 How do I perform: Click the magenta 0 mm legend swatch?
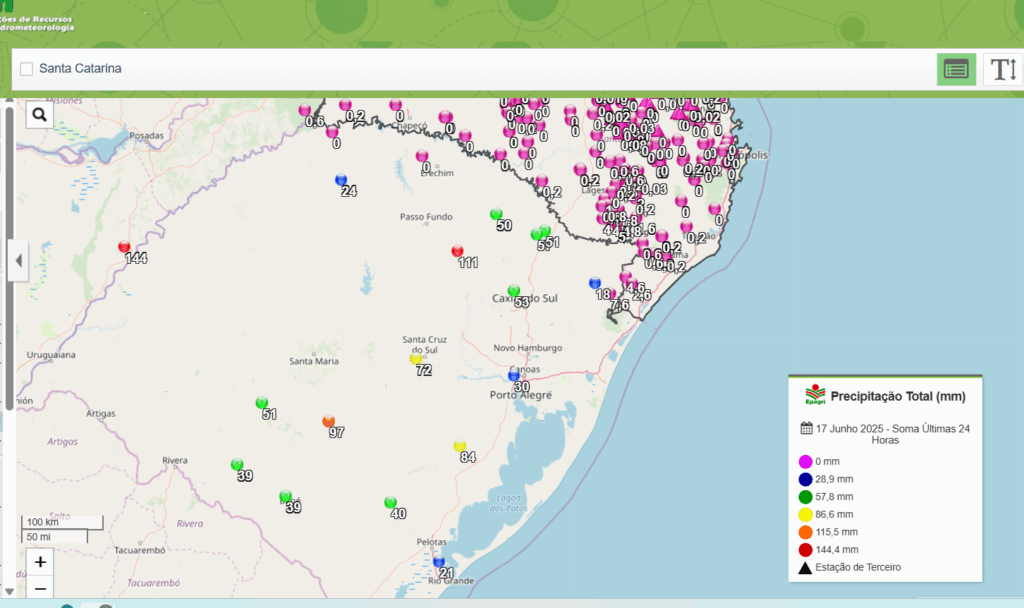(x=805, y=461)
